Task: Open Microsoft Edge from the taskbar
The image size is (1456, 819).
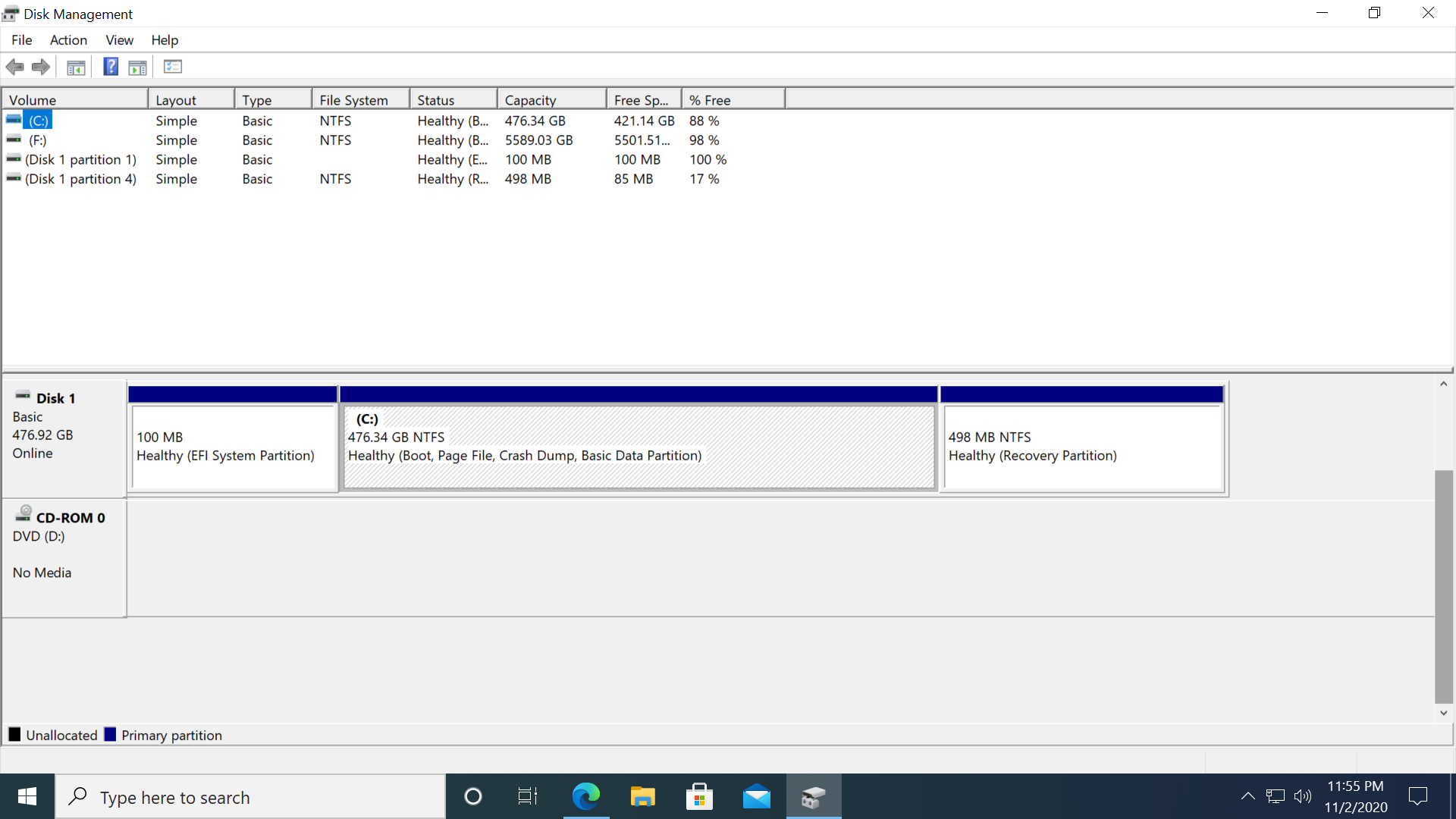Action: click(x=585, y=796)
